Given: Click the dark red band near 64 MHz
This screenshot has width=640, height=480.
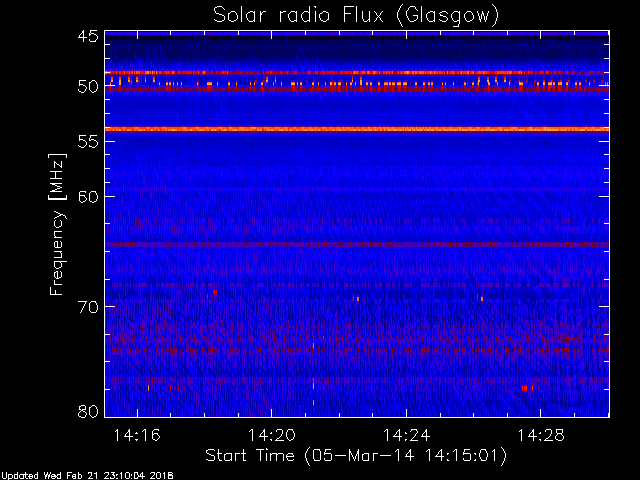Looking at the screenshot, I should tap(357, 244).
